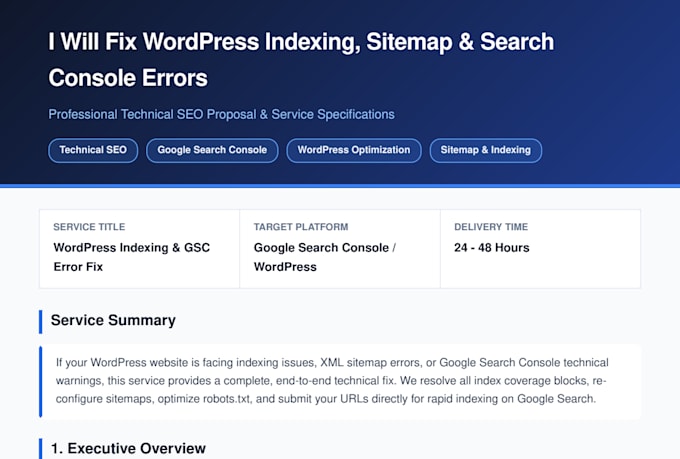The height and width of the screenshot is (459, 680).
Task: Click the main heading 'I Will Fix WordPress Indexing'
Action: click(x=301, y=60)
